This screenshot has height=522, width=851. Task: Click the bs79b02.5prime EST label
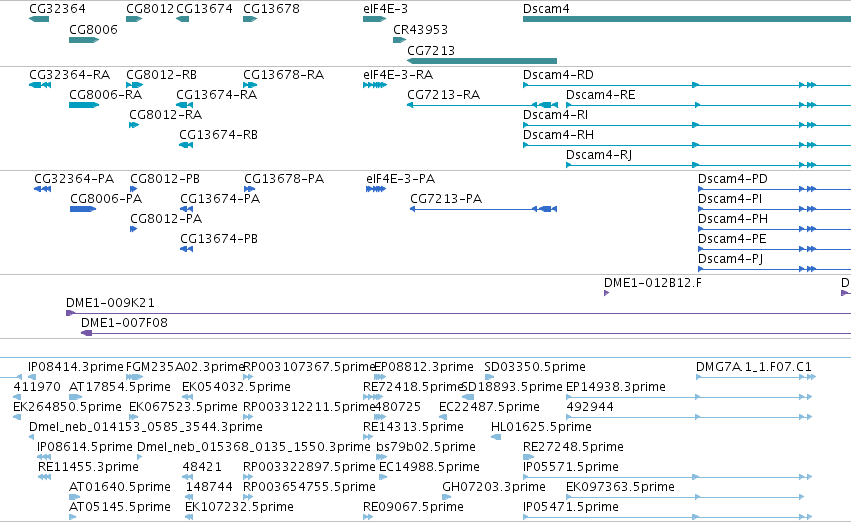tap(426, 447)
